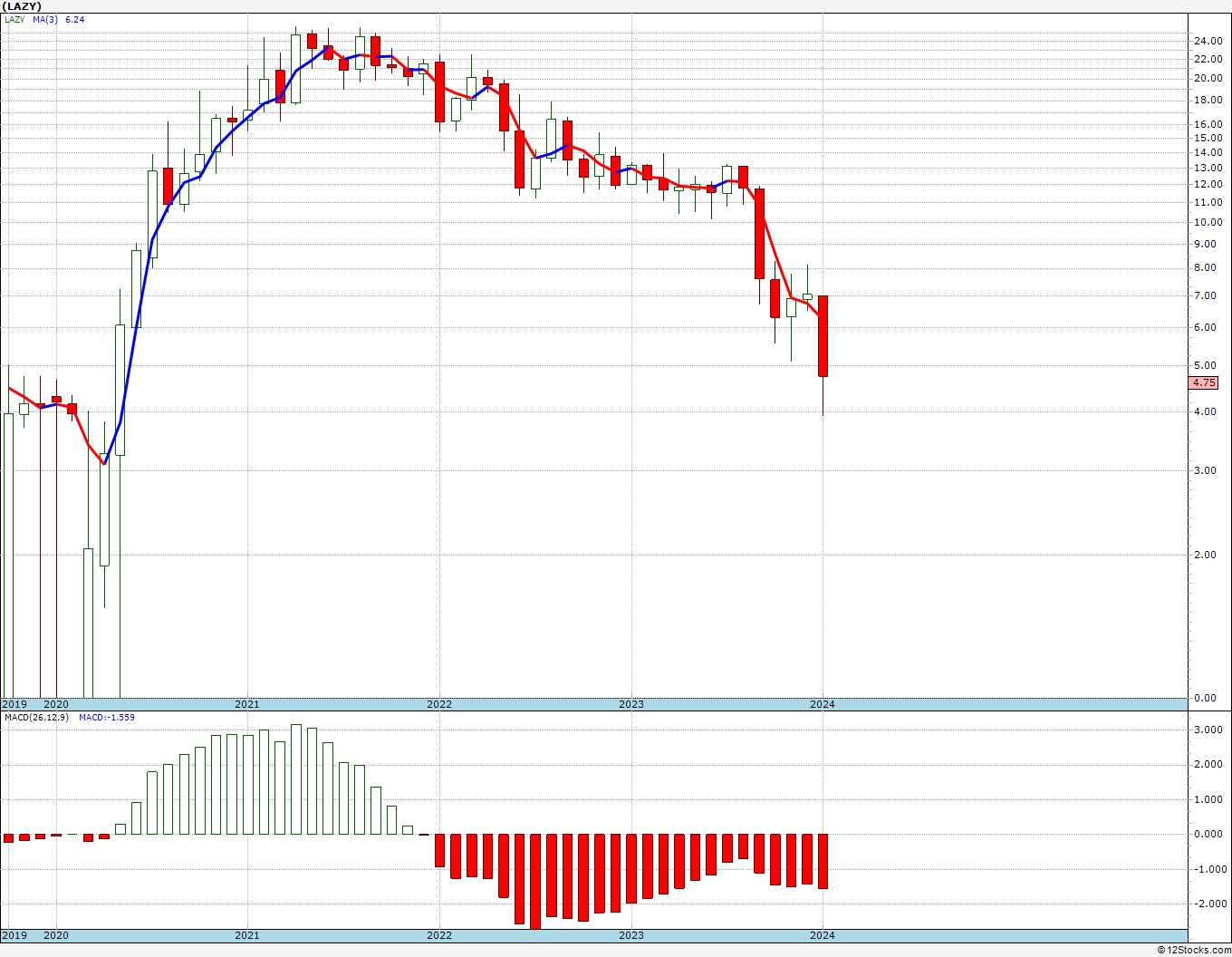Click the deepest red MACD histogram bar
Viewport: 1232px width, 957px height.
535,882
